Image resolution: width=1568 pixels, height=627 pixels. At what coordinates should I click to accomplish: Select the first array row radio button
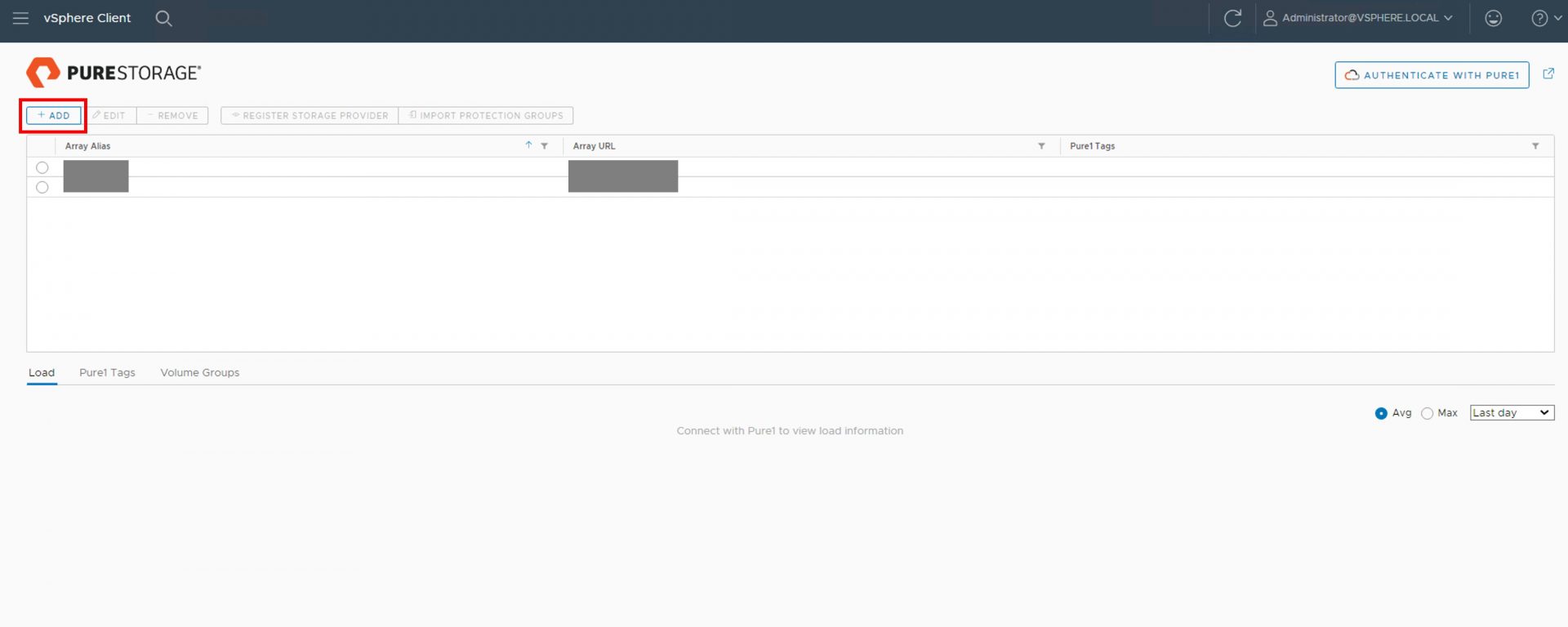pyautogui.click(x=42, y=167)
